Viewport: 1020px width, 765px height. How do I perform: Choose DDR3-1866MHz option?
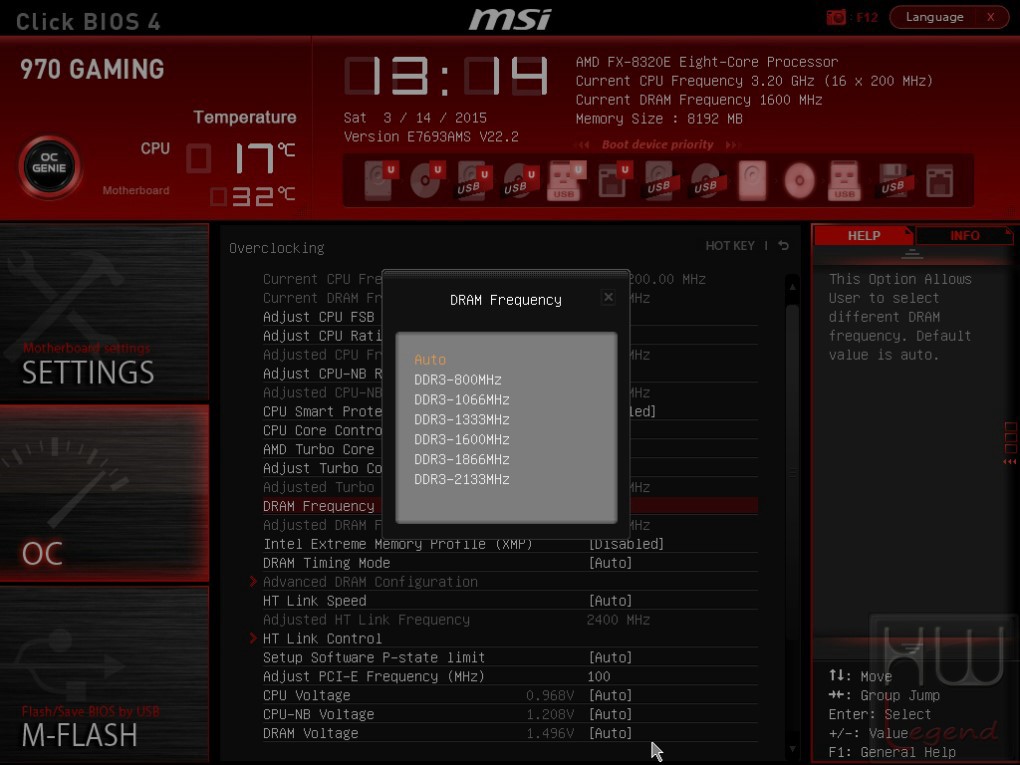(462, 459)
